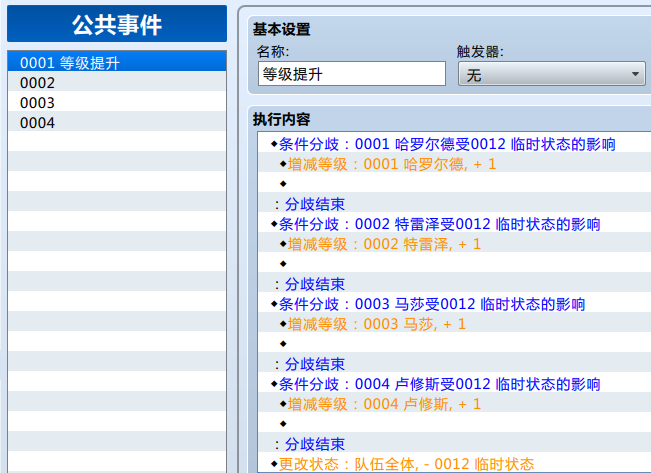
Task: Select line 条件分歧：0003 马莎受0012 临时状态的影响
Action: (x=454, y=304)
